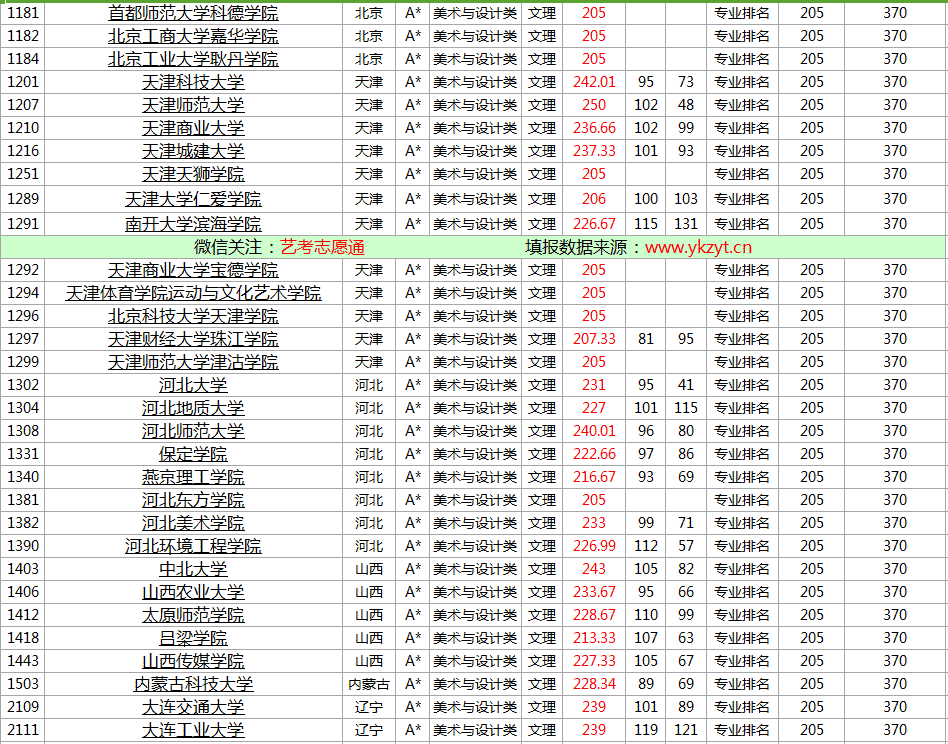The width and height of the screenshot is (948, 744).
Task: Open the 天津师范大学津沽学院 link
Action: point(193,362)
